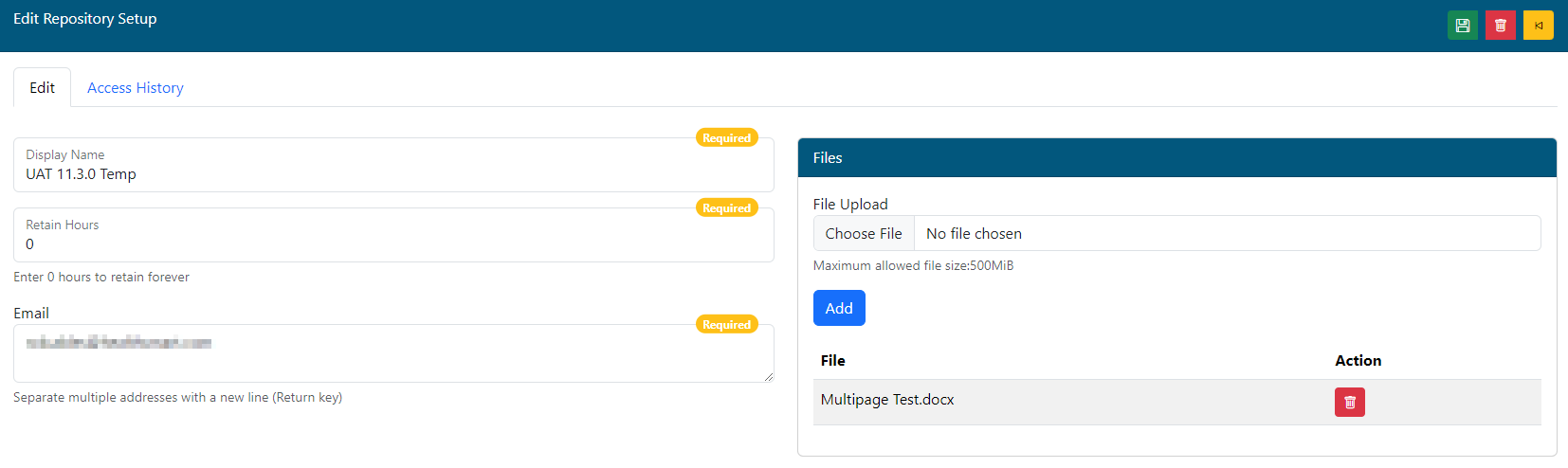Click the File column header
The height and width of the screenshot is (468, 1568).
pos(832,361)
